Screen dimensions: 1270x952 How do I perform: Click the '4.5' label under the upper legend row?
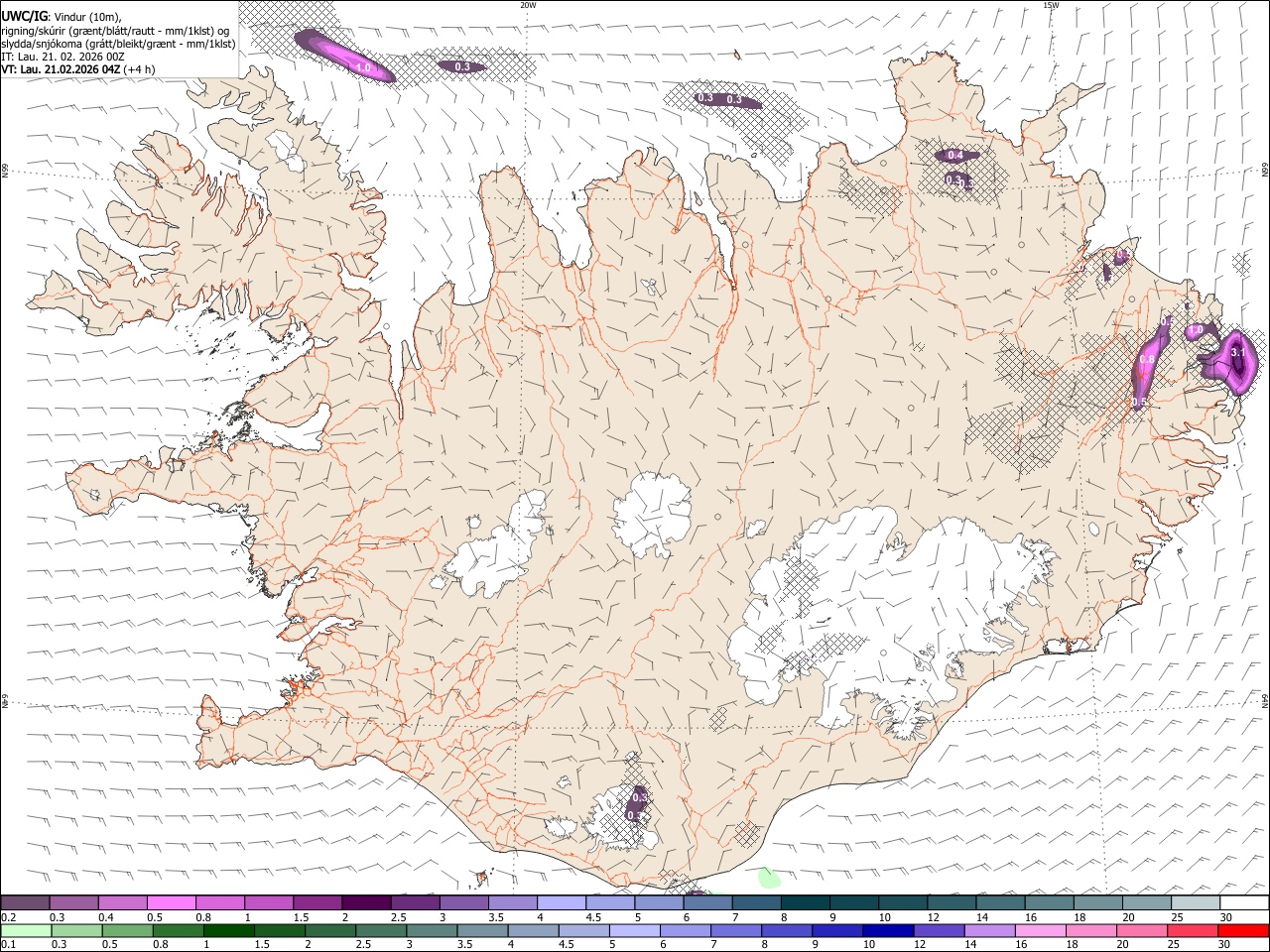coord(593,917)
